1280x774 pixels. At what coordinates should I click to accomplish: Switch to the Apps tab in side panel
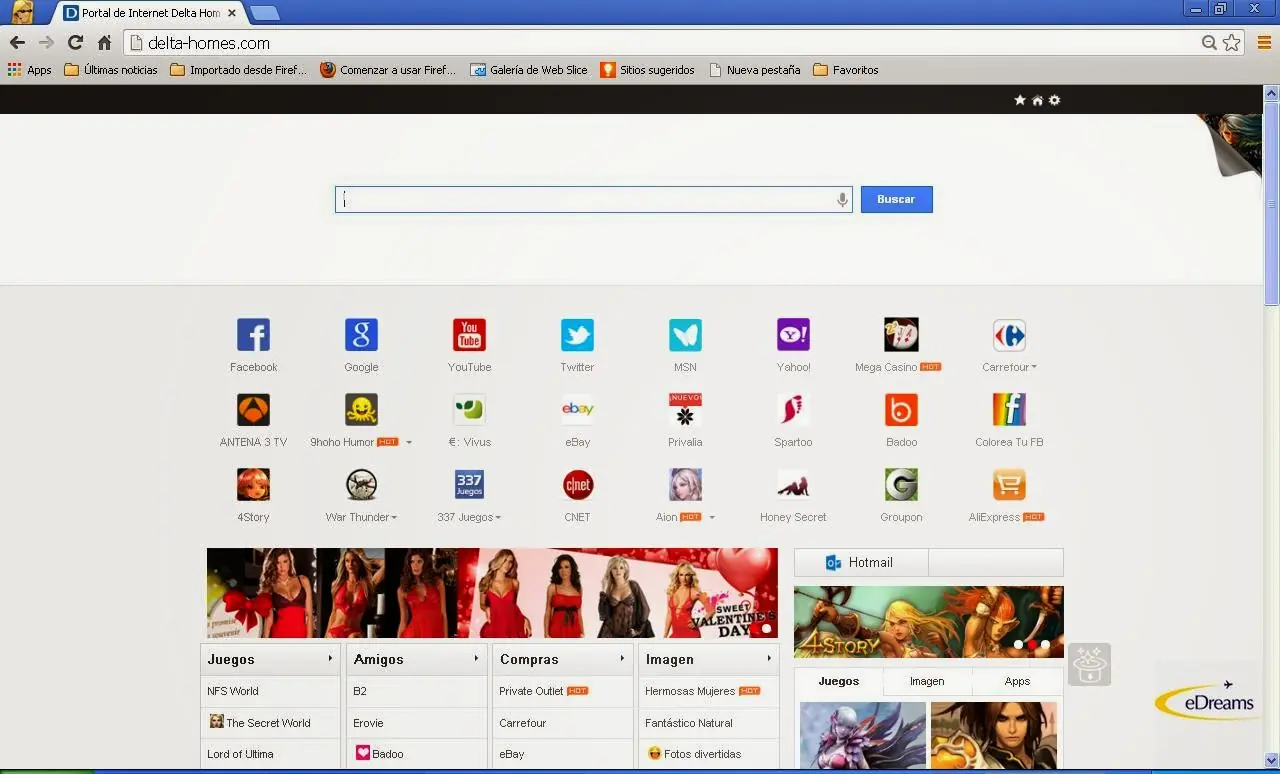[x=1018, y=681]
